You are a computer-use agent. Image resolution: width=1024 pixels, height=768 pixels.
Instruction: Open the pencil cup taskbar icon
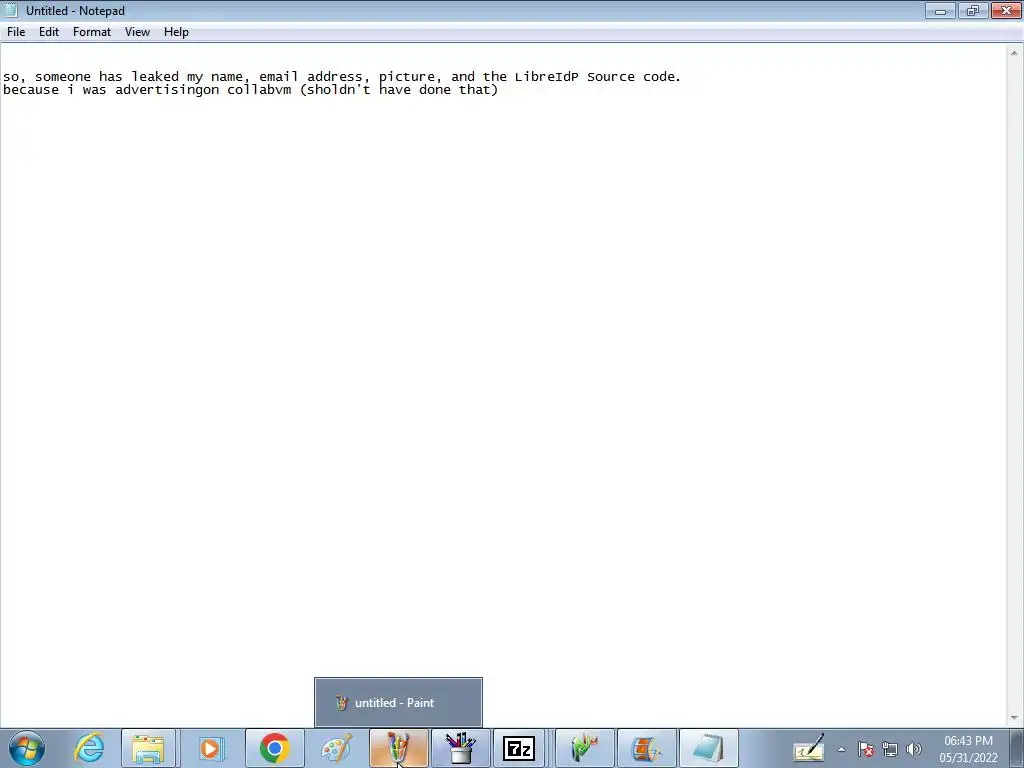[460, 748]
